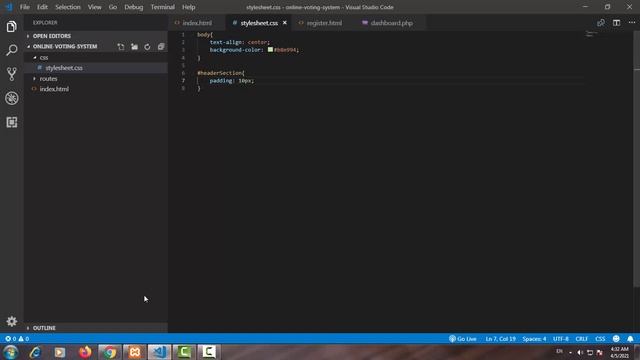Open the taskbar clock and date
Image resolution: width=640 pixels, height=360 pixels.
(619, 352)
